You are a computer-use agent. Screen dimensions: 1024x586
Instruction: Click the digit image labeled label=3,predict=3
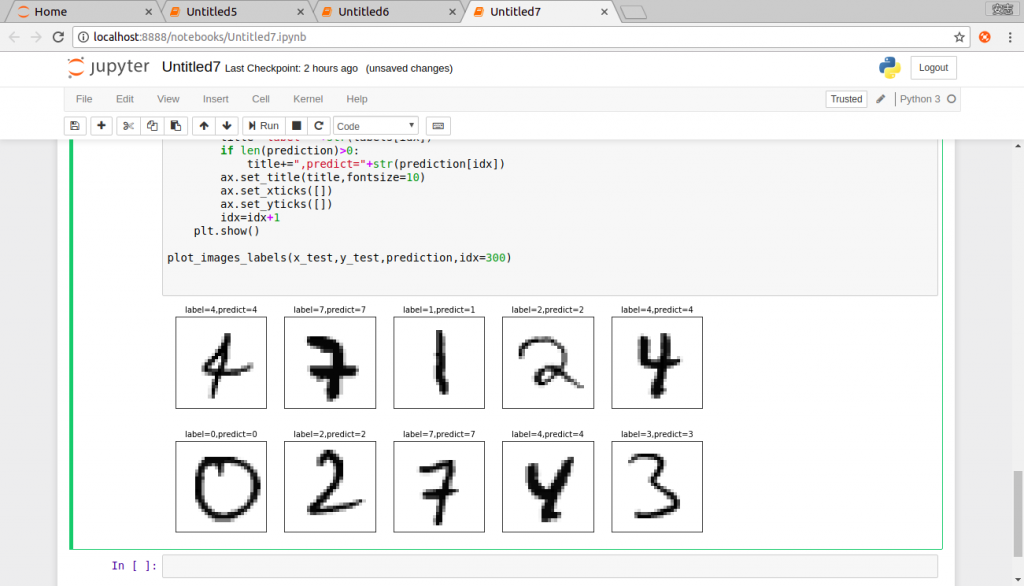click(x=657, y=487)
